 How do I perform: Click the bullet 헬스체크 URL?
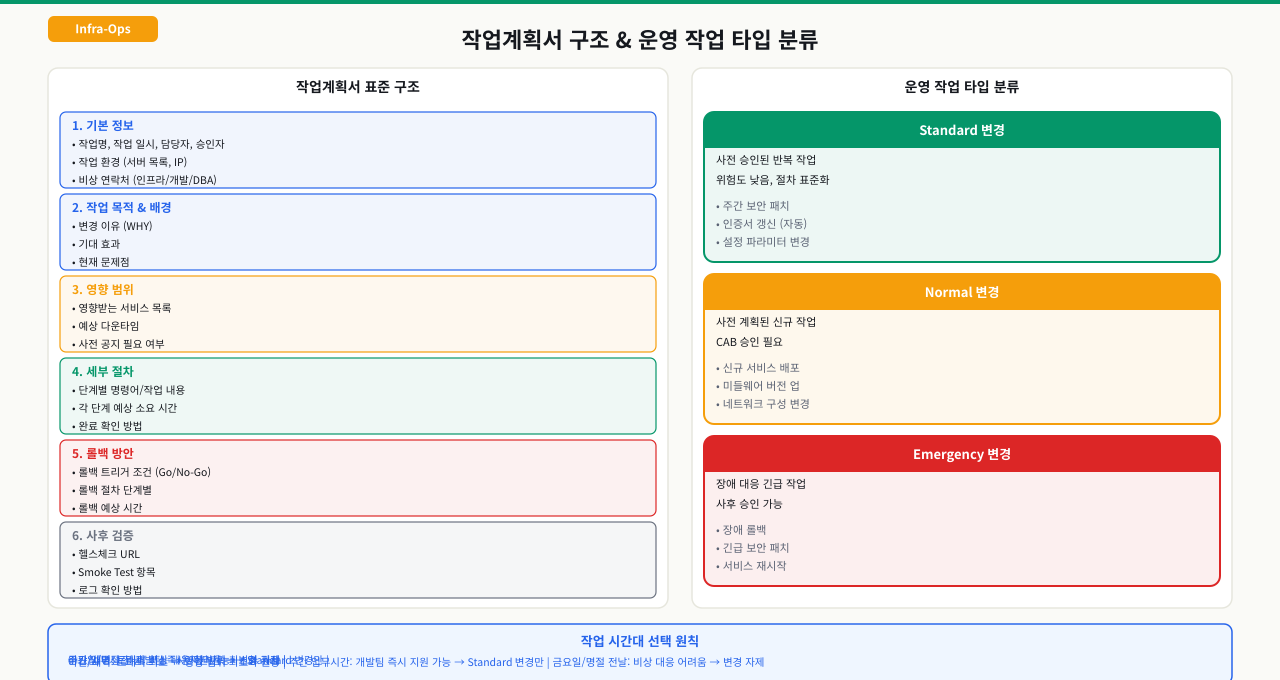106,554
